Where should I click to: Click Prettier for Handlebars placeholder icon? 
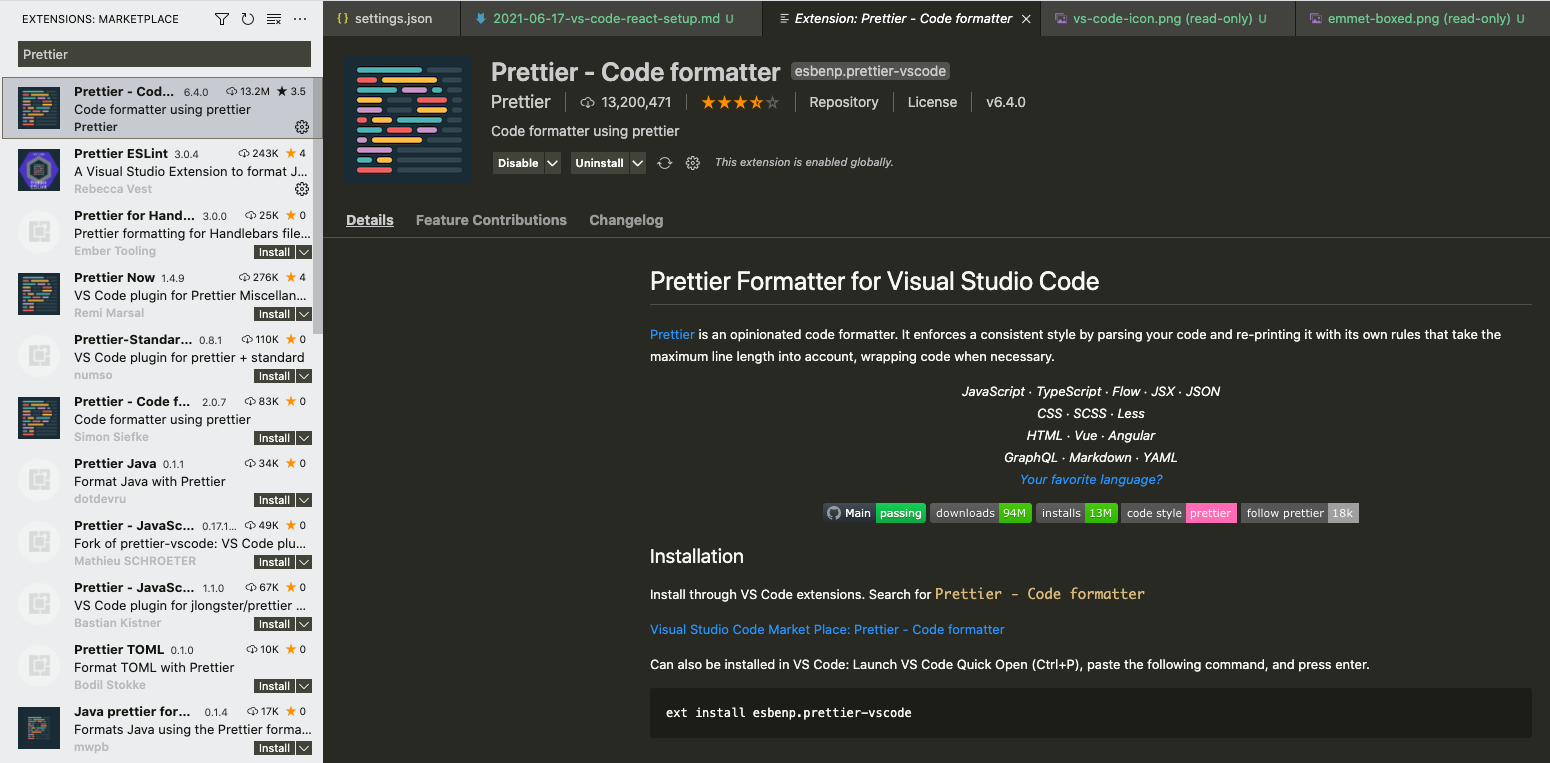click(39, 232)
